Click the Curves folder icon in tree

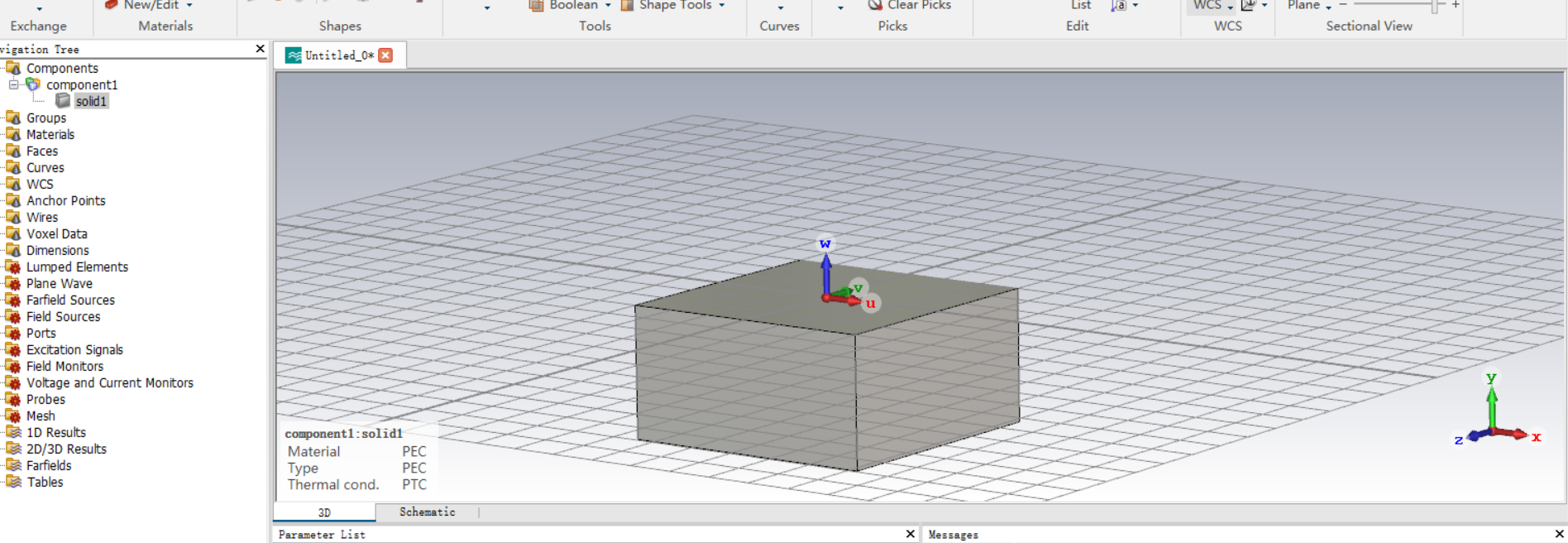point(13,167)
